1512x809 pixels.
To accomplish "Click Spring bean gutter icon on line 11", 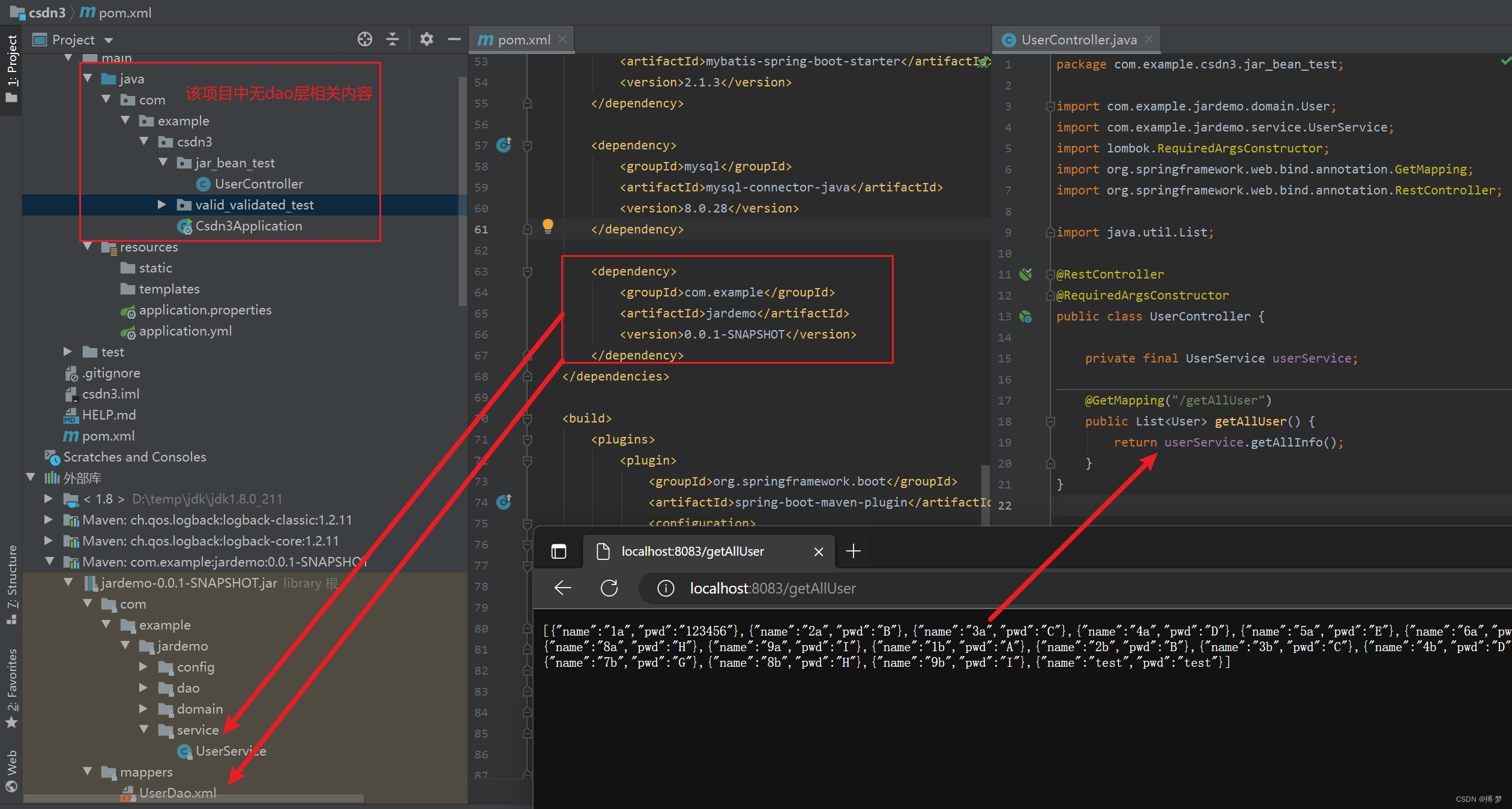I will click(x=1026, y=274).
